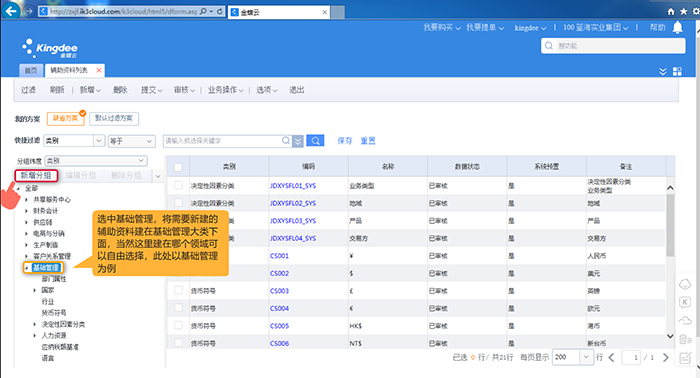Screen dimensions: 700x378
Task: Check the row CS006 checkbox
Action: click(178, 343)
